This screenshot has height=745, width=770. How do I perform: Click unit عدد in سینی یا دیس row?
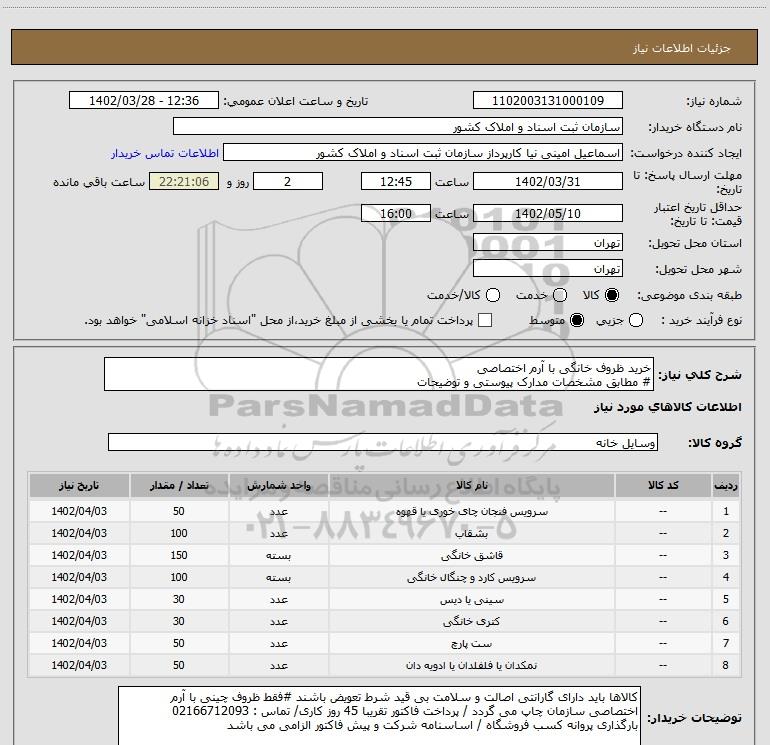[x=278, y=600]
